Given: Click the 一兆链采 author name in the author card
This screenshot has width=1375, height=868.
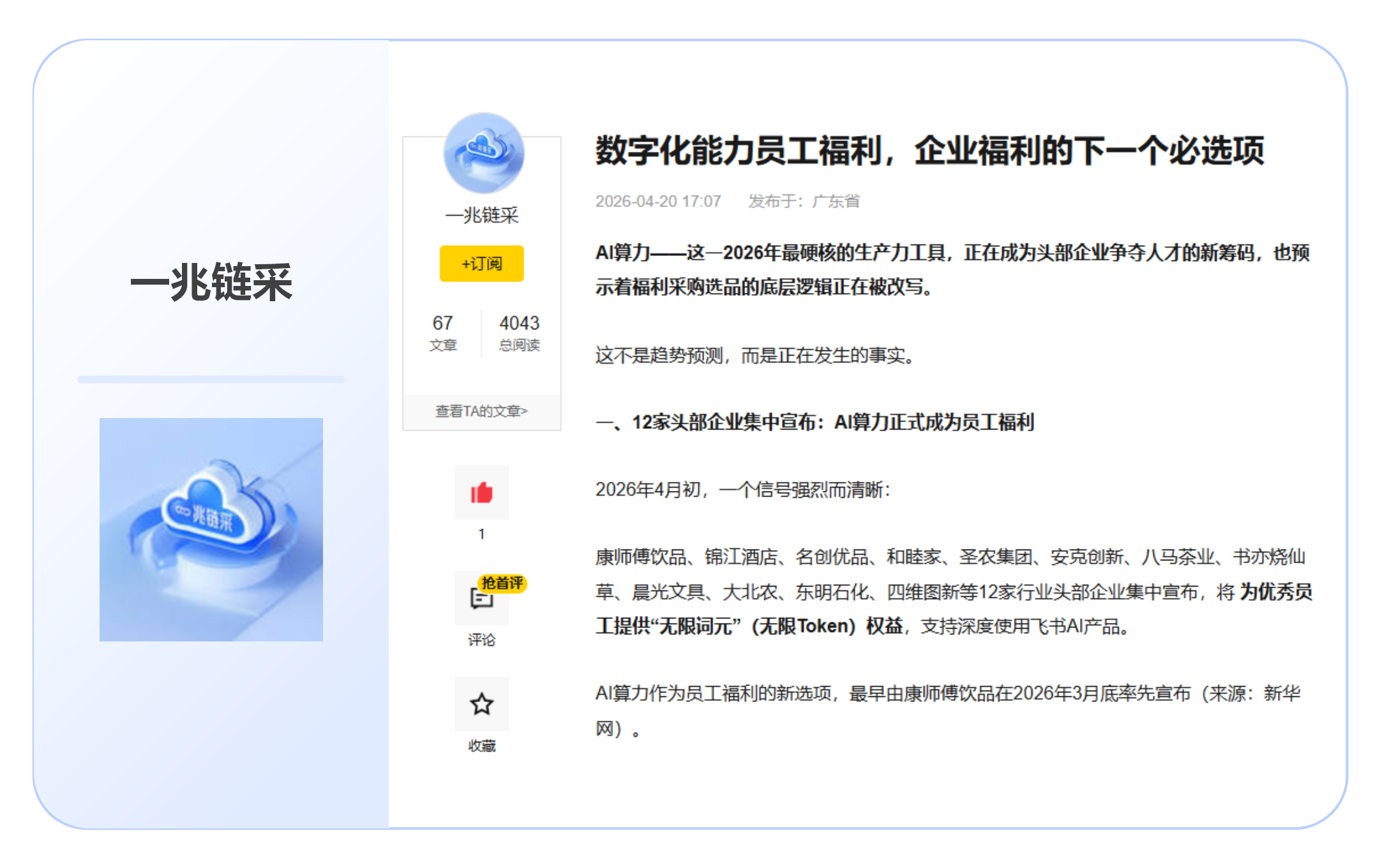Looking at the screenshot, I should pos(481,215).
